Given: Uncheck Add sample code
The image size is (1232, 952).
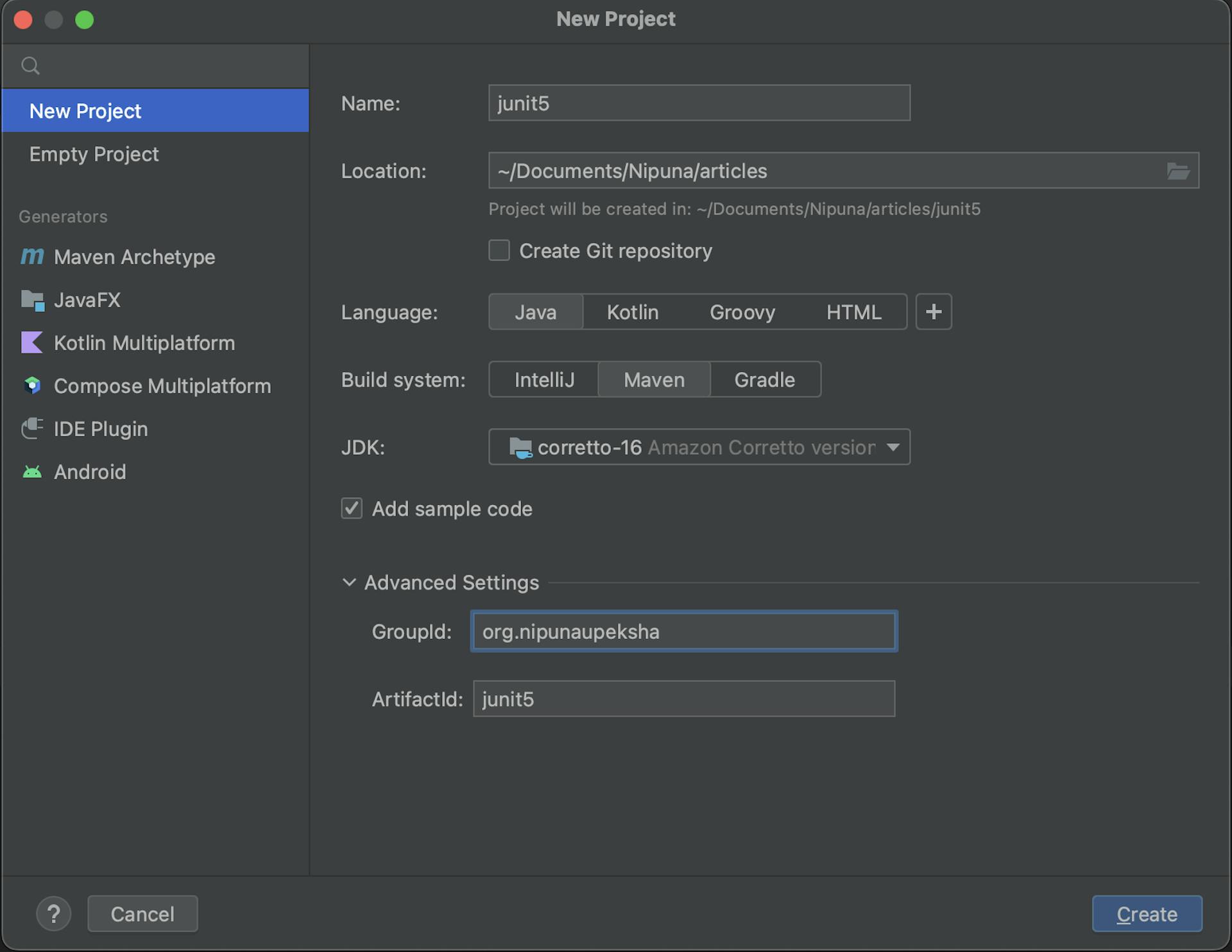Looking at the screenshot, I should (x=352, y=509).
